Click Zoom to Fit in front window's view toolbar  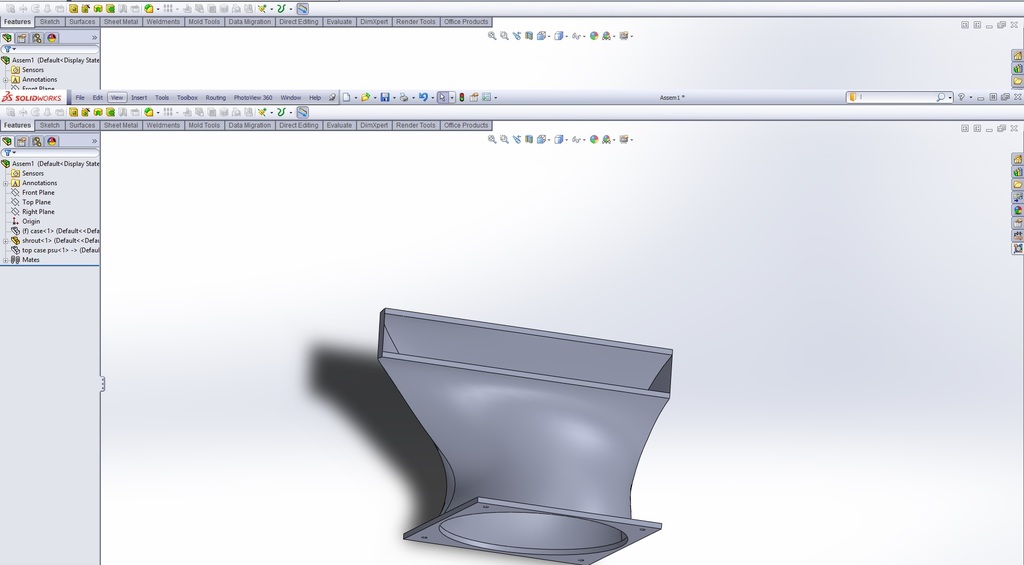click(492, 139)
